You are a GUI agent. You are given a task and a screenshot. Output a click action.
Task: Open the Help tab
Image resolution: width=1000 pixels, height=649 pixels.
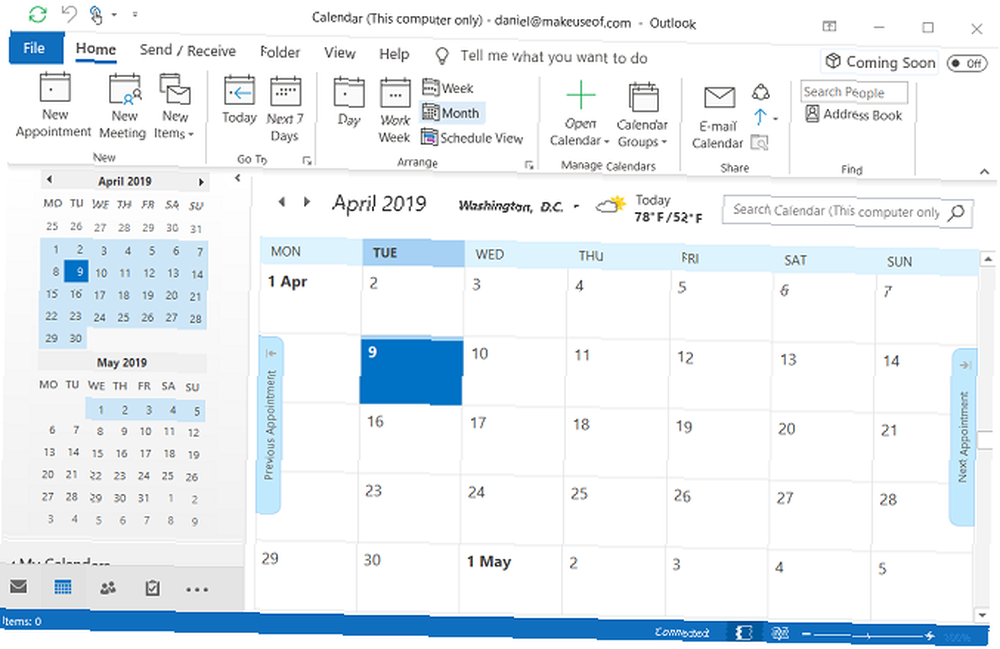(x=394, y=54)
